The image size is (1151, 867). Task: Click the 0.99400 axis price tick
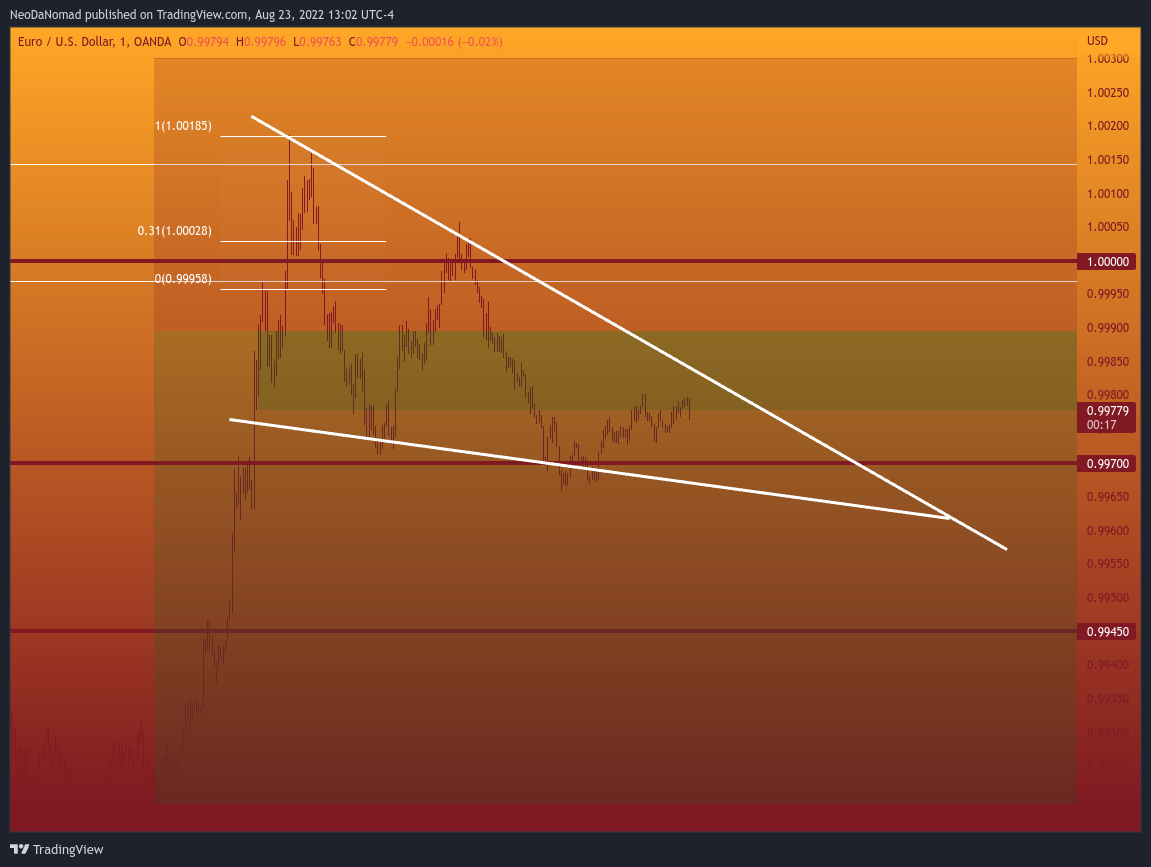pos(1108,664)
